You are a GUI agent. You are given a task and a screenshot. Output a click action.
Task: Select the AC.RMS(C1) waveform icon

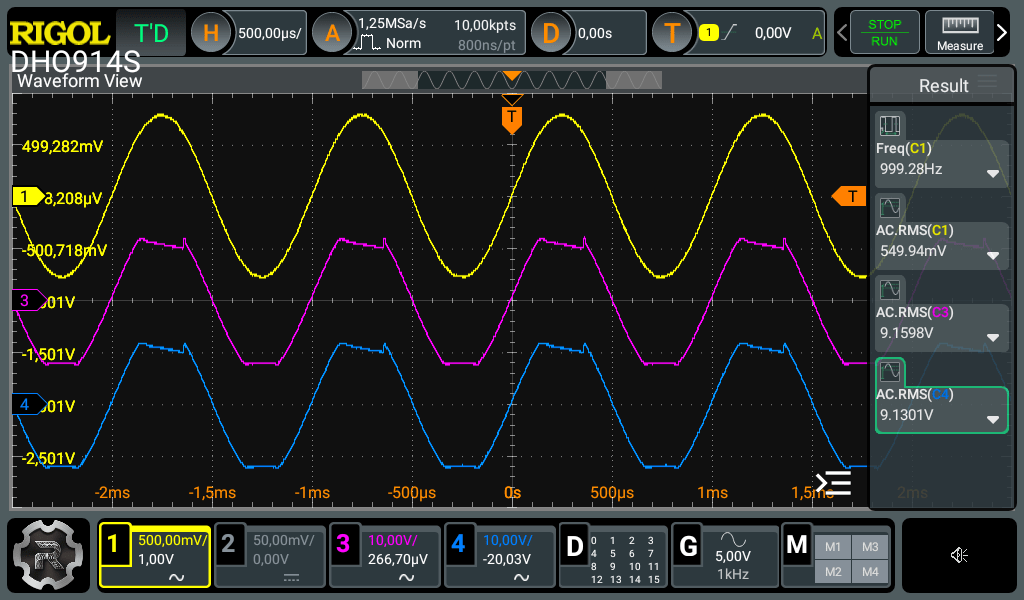[889, 208]
